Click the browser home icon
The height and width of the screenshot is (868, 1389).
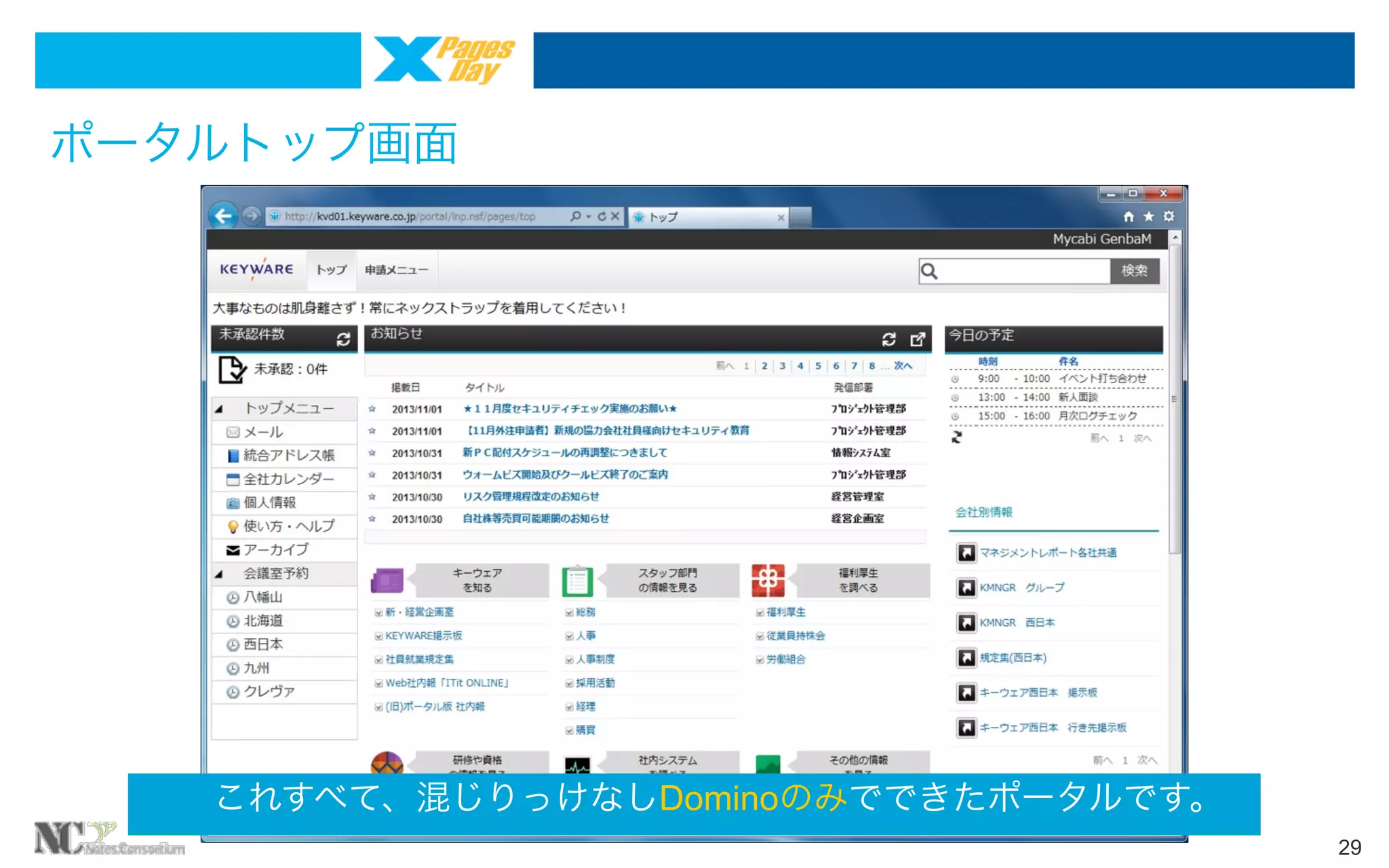pyautogui.click(x=1129, y=216)
